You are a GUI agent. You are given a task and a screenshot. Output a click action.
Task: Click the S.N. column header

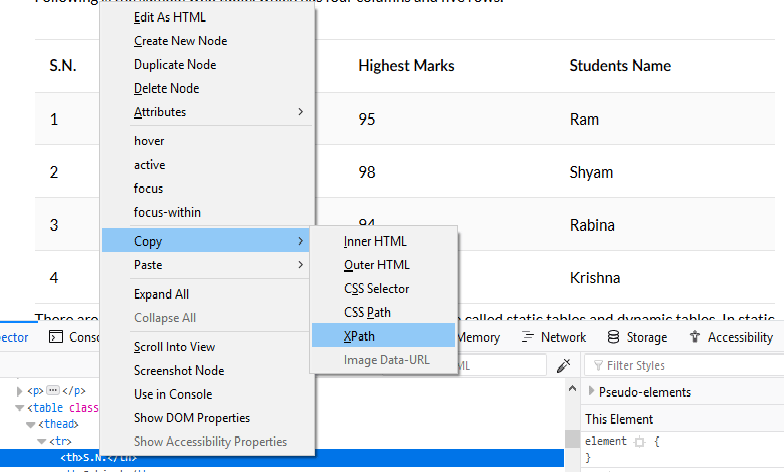[x=63, y=66]
